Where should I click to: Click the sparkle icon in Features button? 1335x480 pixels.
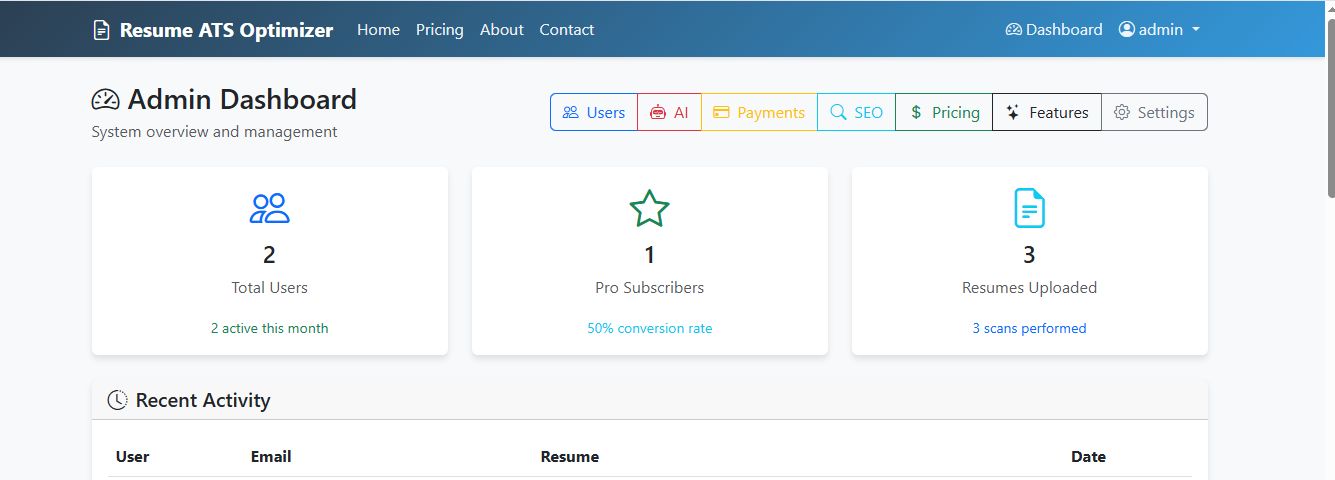tap(1013, 112)
